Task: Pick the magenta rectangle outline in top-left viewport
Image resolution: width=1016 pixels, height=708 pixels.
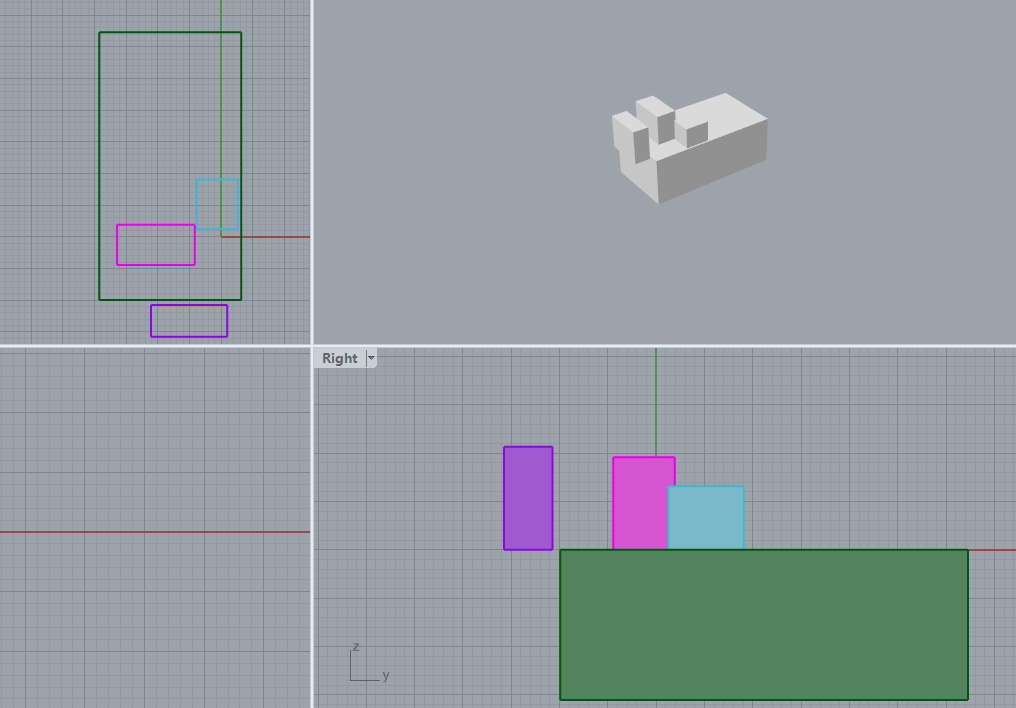Action: [155, 225]
